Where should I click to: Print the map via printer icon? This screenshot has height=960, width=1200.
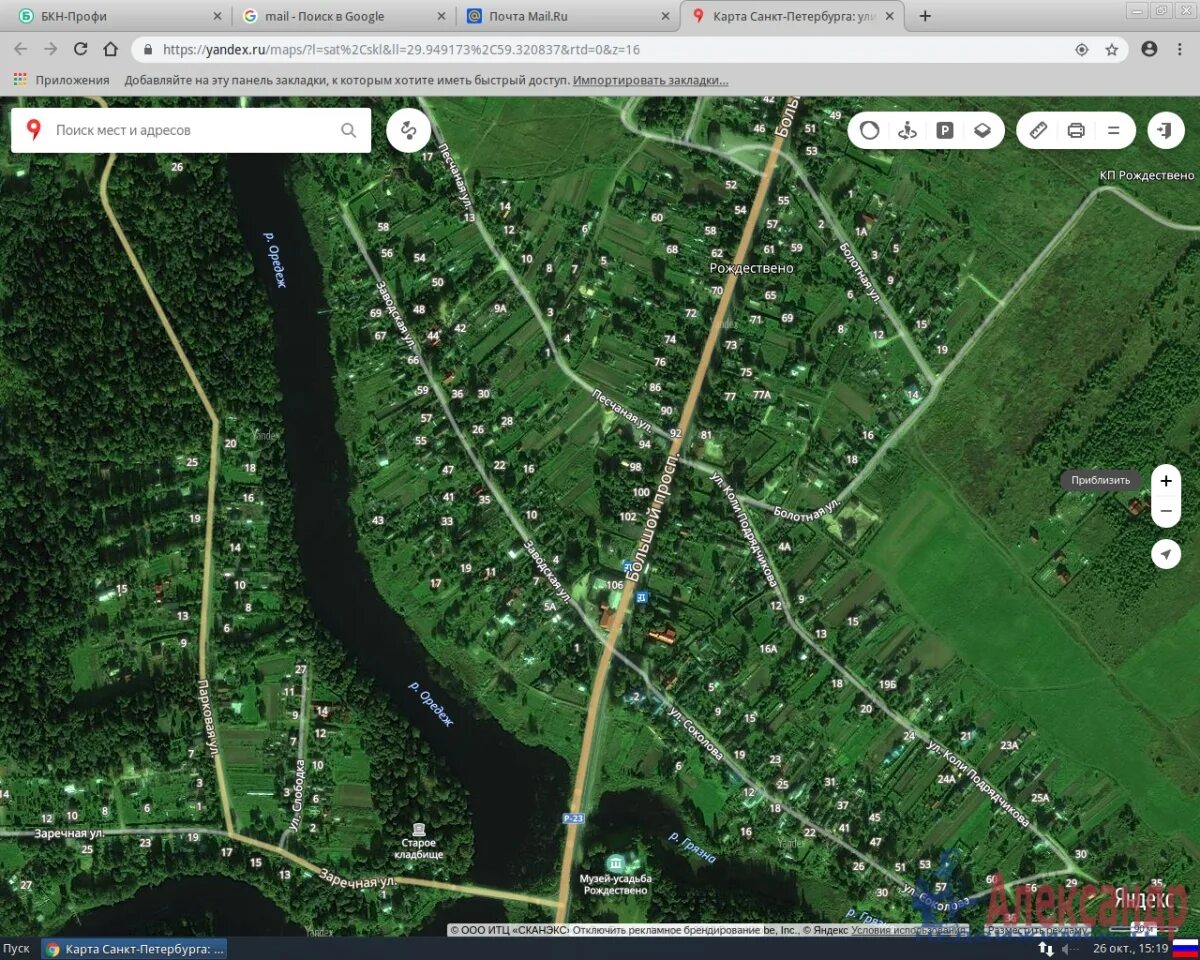[1076, 130]
